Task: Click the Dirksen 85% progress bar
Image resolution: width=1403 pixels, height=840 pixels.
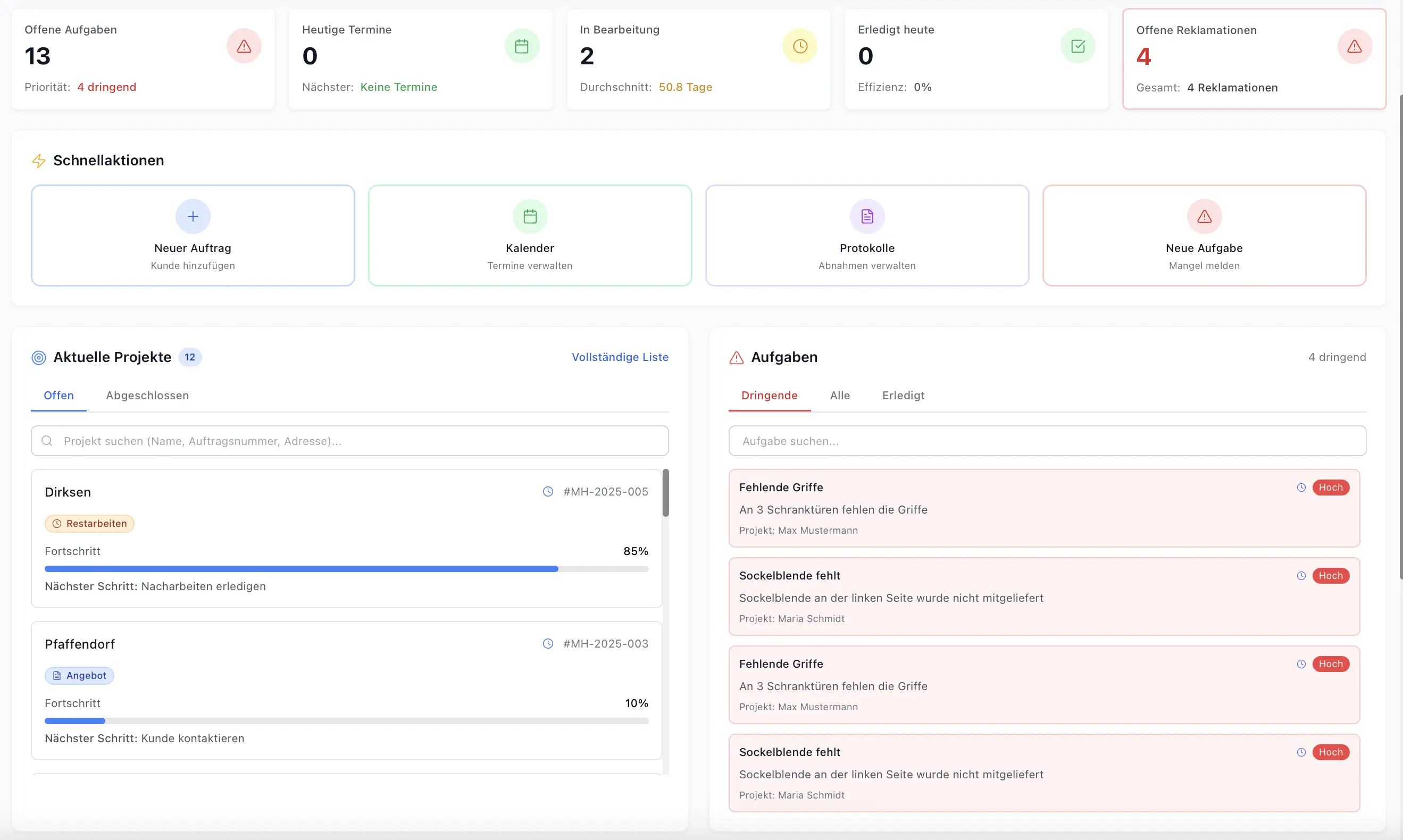Action: pyautogui.click(x=347, y=569)
